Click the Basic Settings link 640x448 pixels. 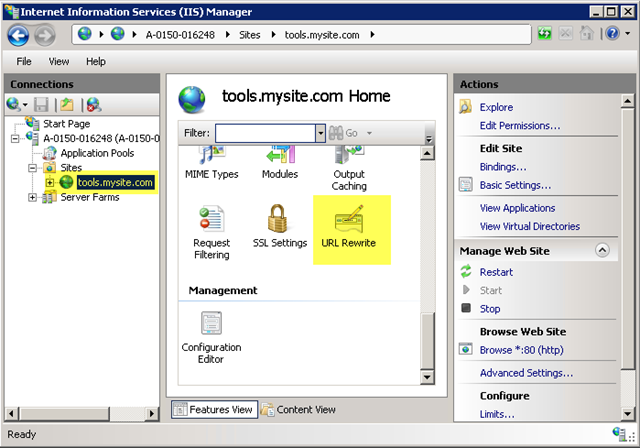click(x=516, y=185)
